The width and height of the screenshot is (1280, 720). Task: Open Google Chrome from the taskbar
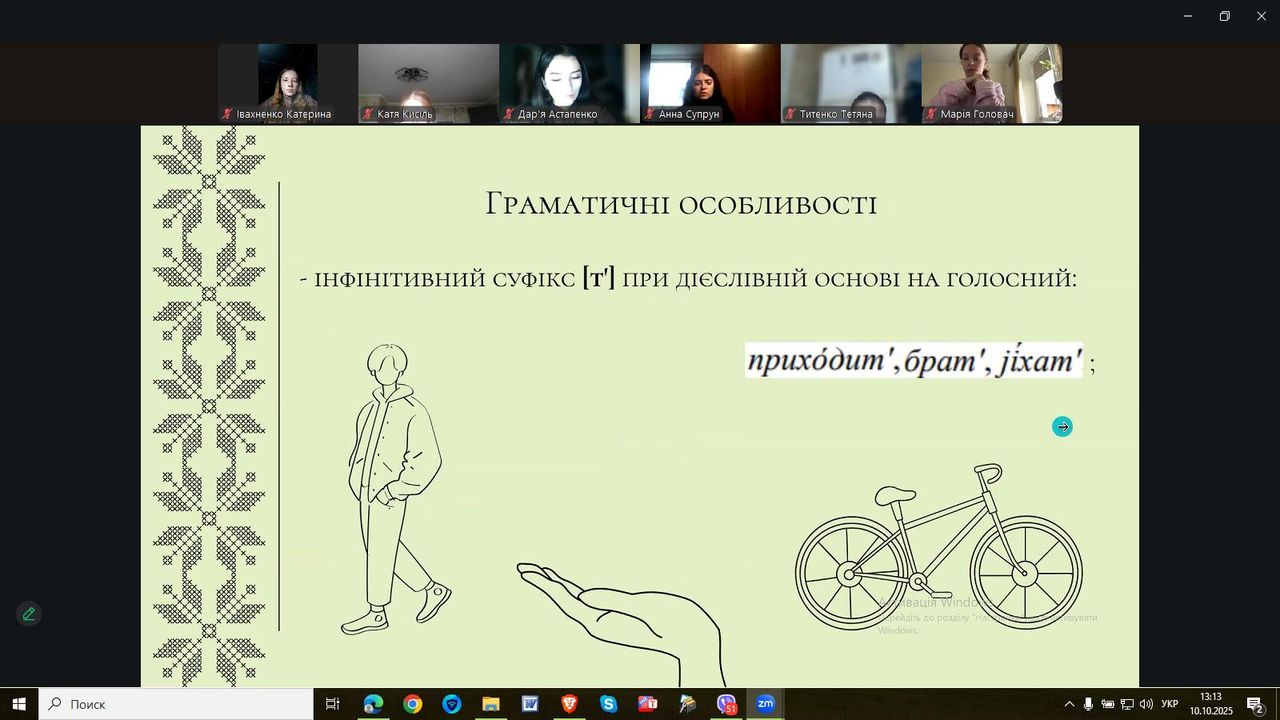[412, 704]
